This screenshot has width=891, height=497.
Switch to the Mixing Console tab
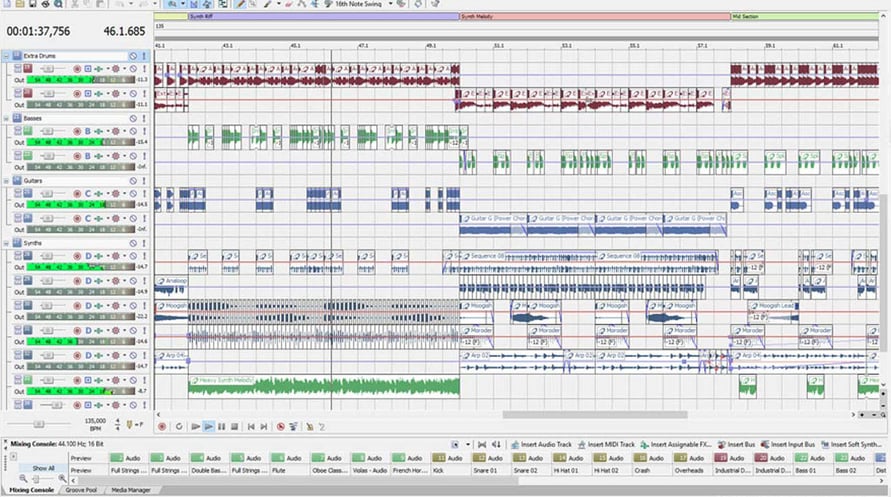point(31,490)
